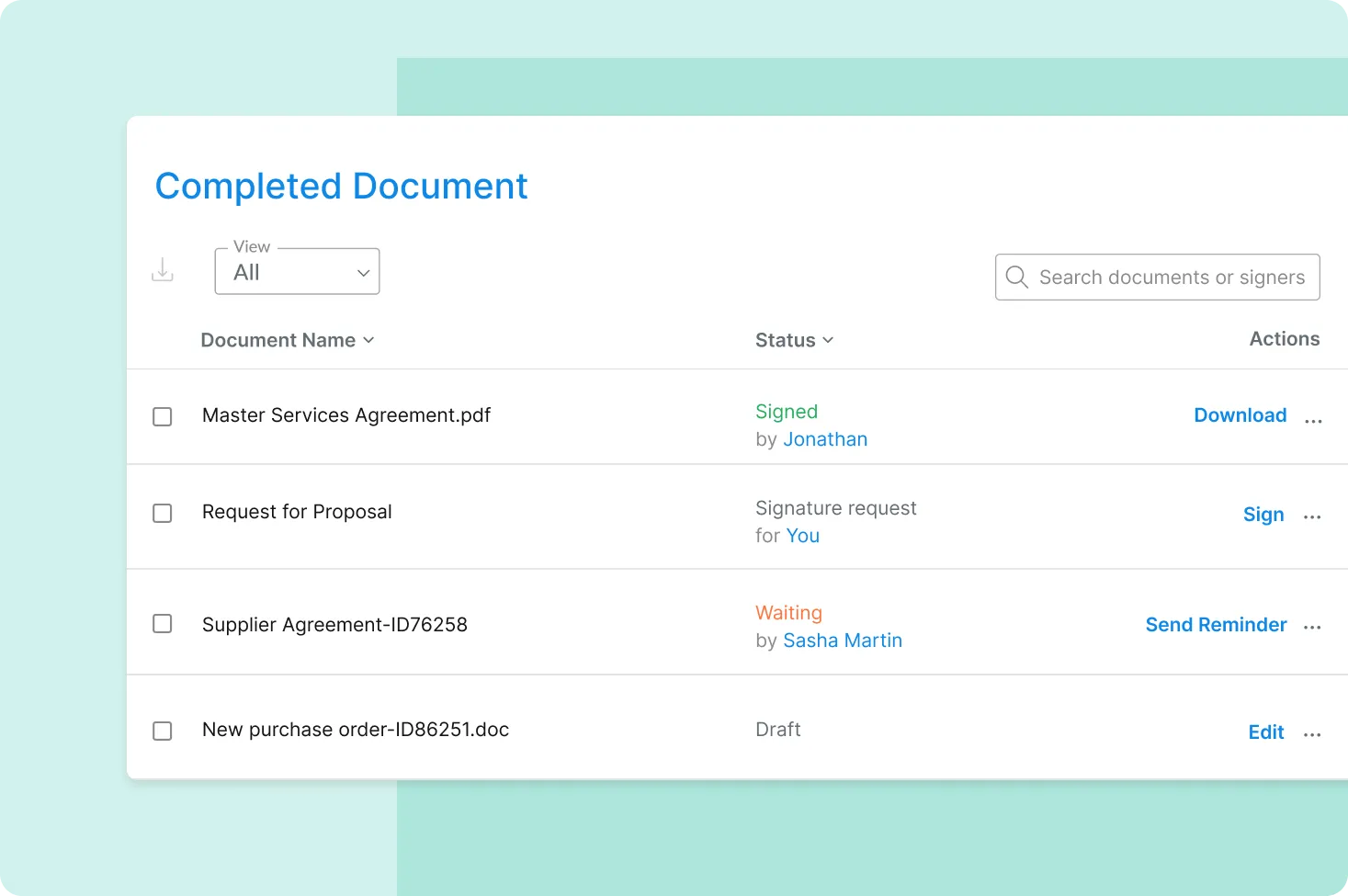The image size is (1348, 896).
Task: Click the magnifying glass search icon
Action: point(1017,277)
